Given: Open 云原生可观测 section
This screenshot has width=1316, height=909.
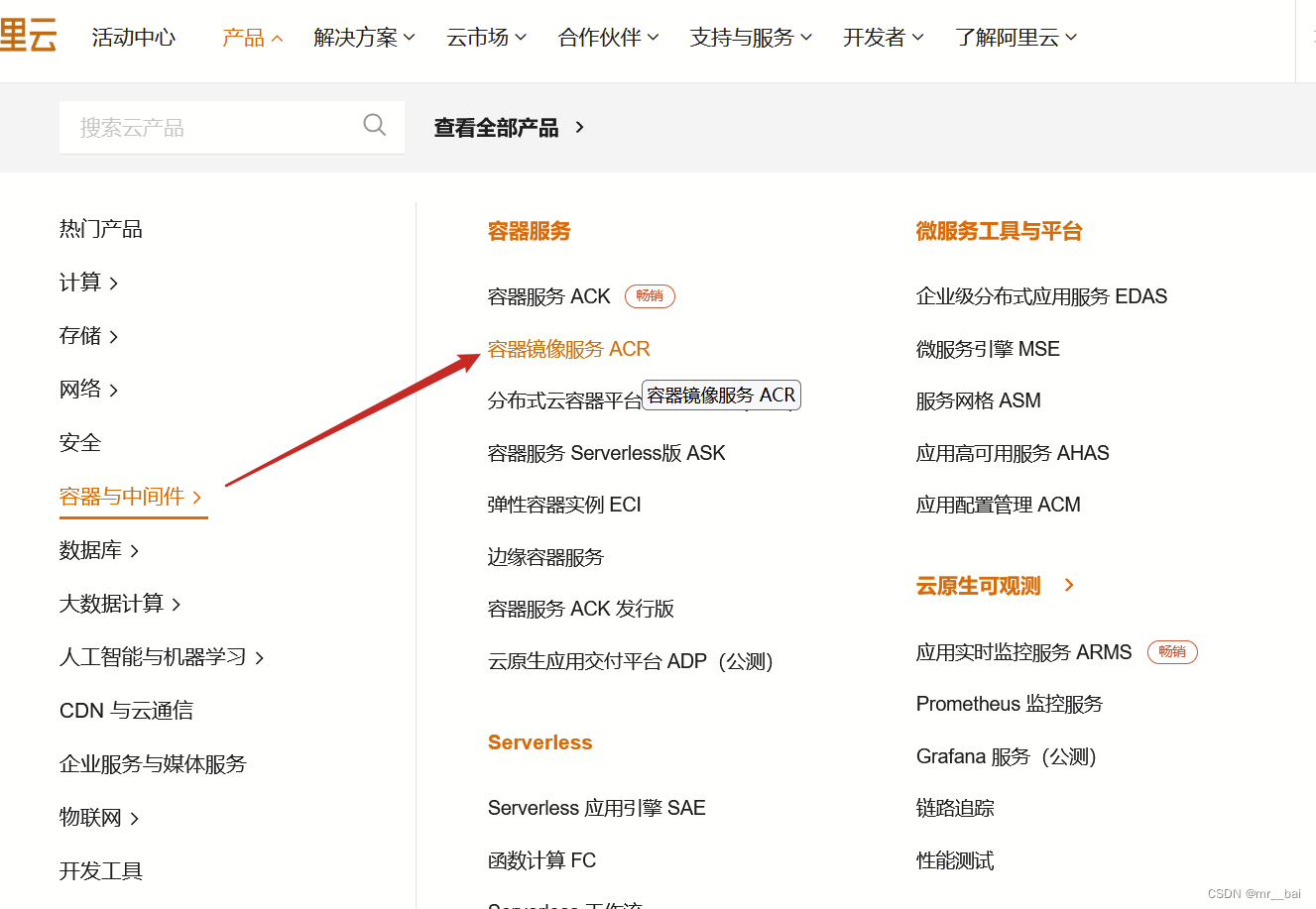Looking at the screenshot, I should click(x=979, y=586).
